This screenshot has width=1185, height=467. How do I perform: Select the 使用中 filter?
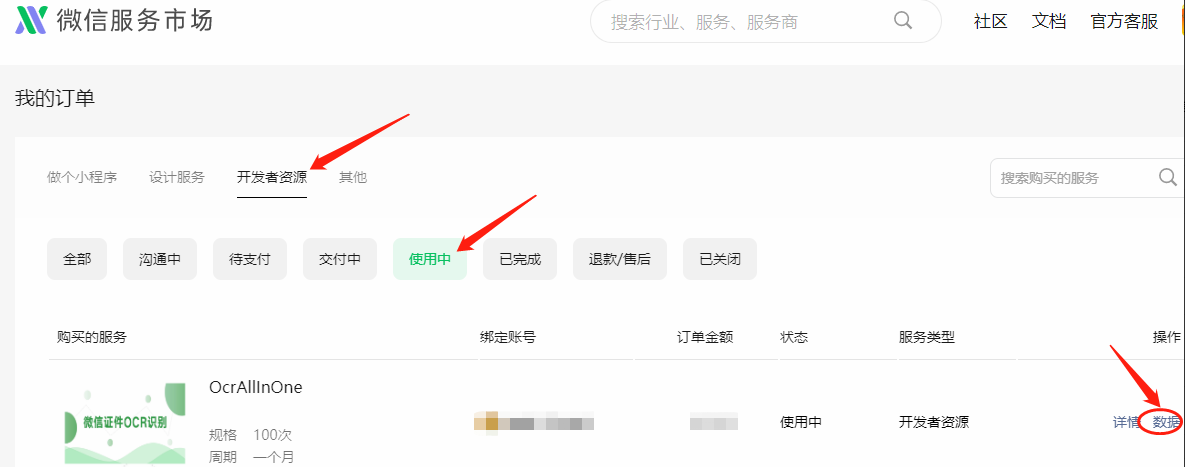coord(430,259)
